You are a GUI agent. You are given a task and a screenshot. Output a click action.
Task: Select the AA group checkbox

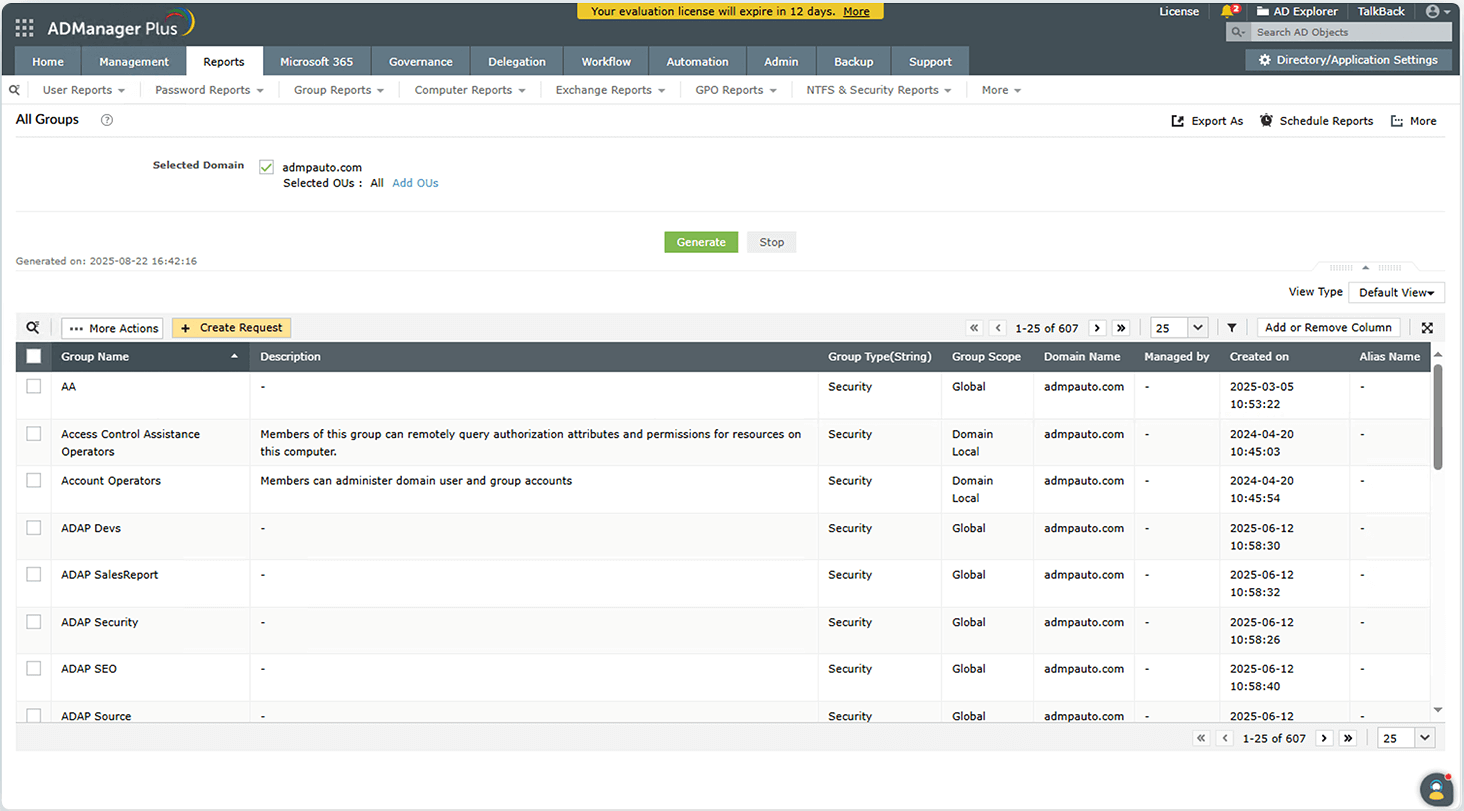click(x=34, y=386)
